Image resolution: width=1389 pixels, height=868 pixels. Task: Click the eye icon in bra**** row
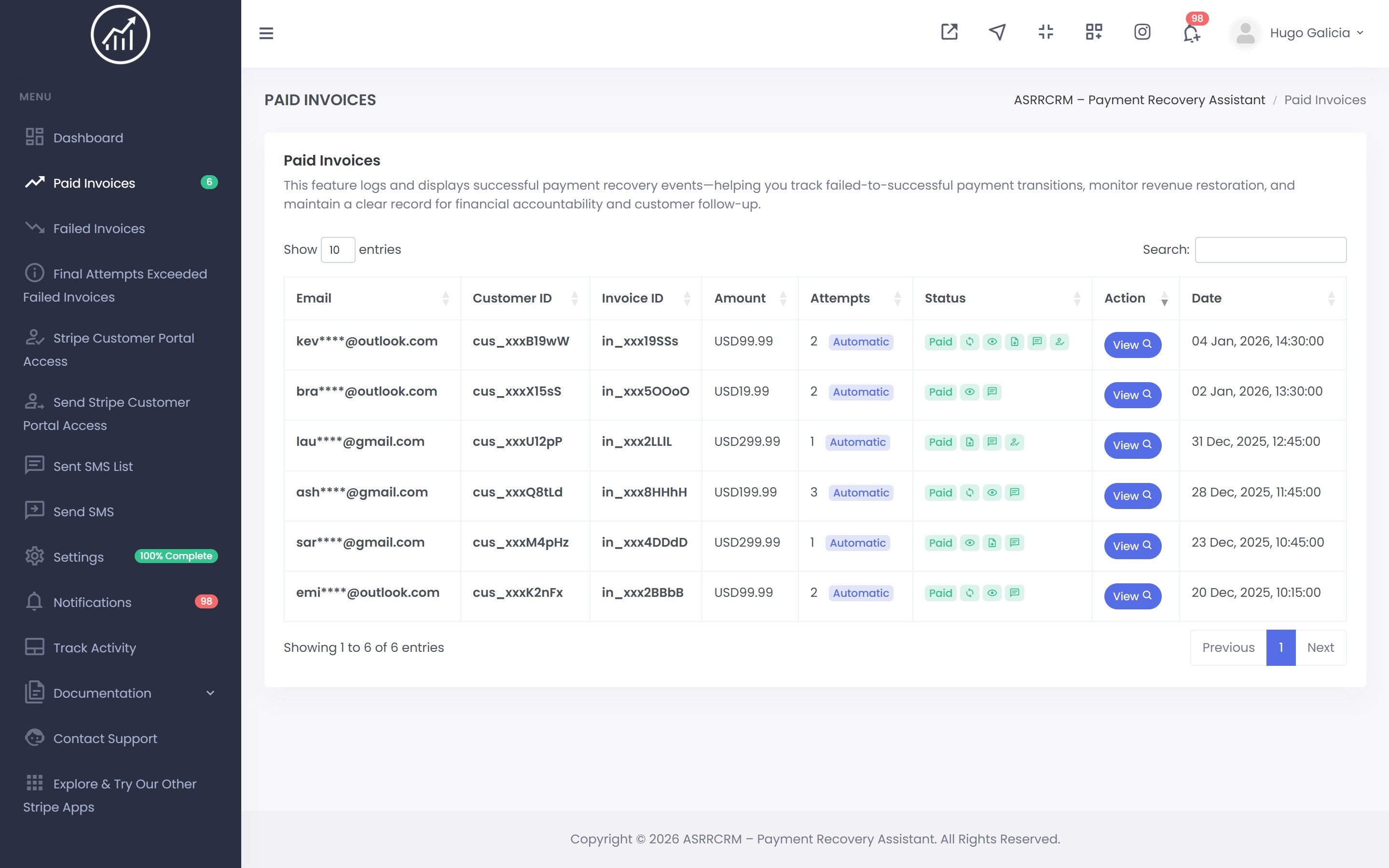969,392
